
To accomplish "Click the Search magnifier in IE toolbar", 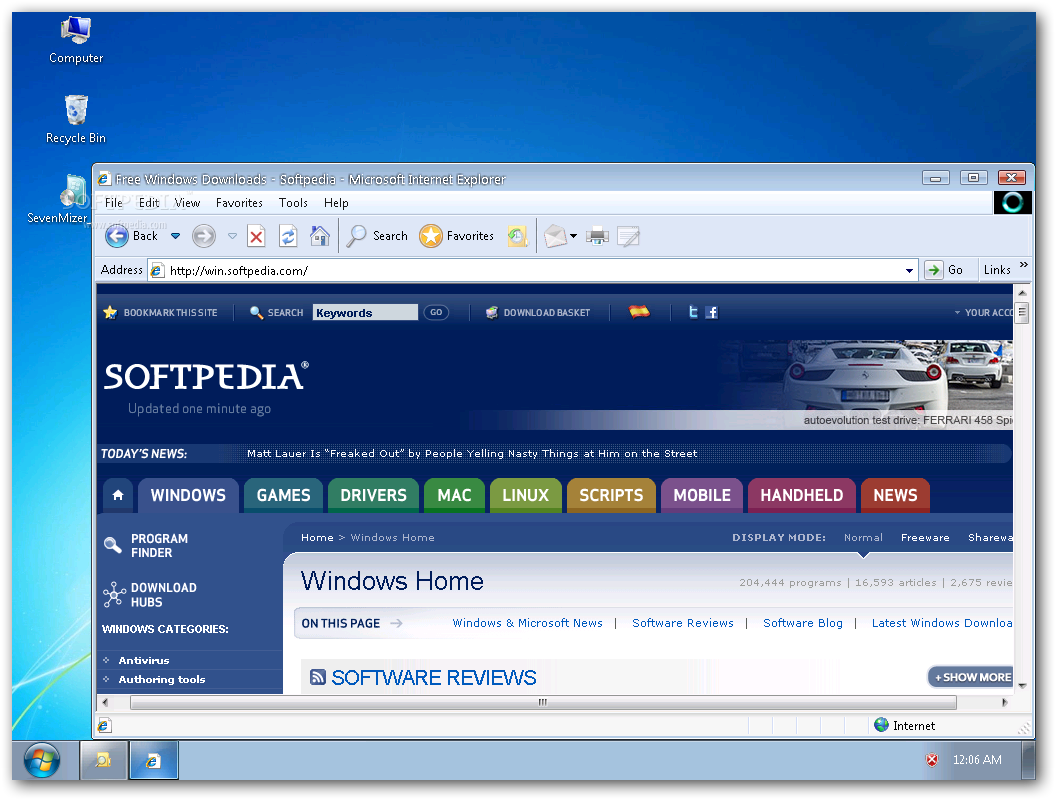I will pyautogui.click(x=356, y=236).
